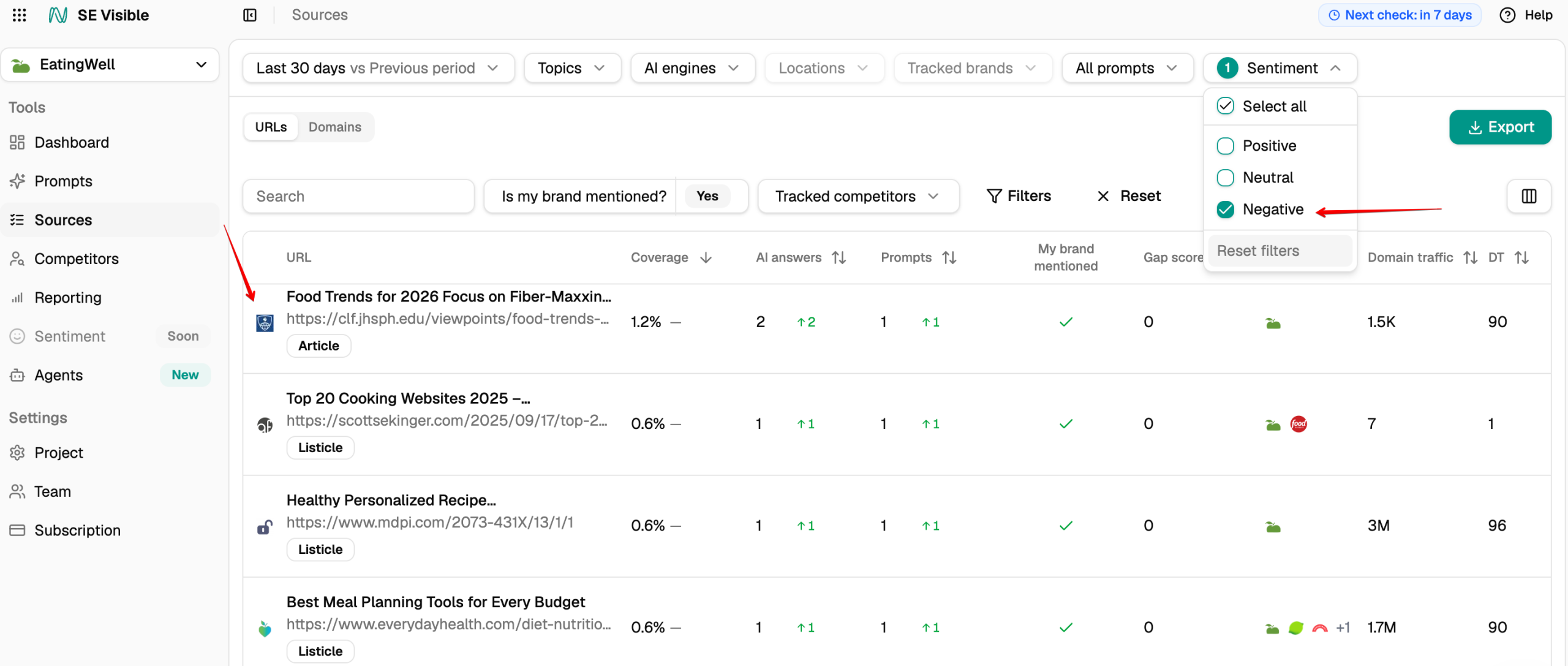
Task: Click the Reporting bar chart icon
Action: point(17,297)
